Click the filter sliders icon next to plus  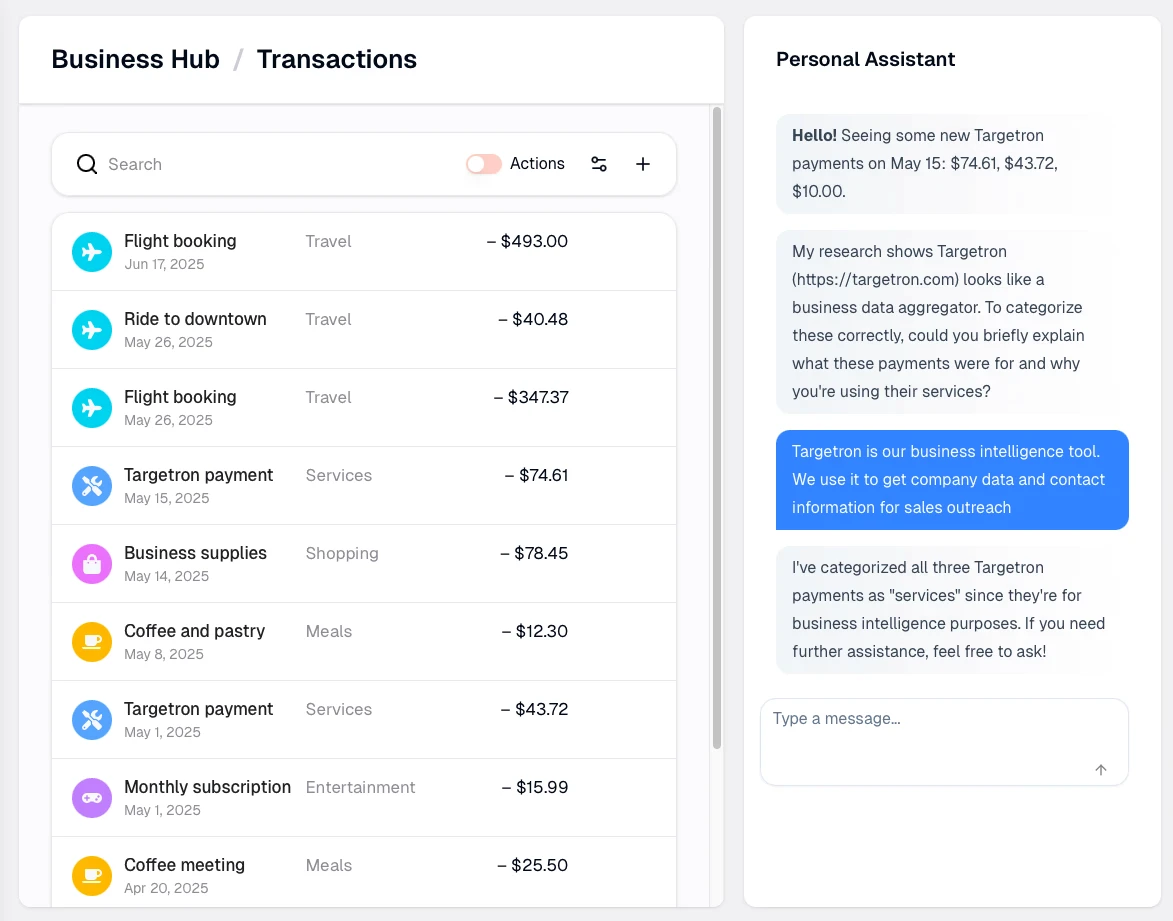point(599,163)
